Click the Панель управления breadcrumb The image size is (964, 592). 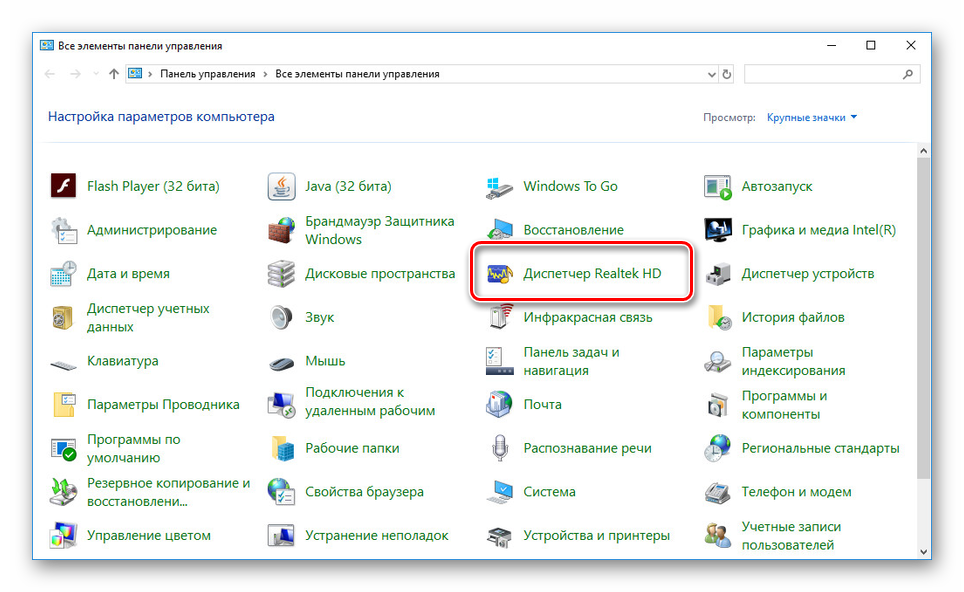pos(207,74)
